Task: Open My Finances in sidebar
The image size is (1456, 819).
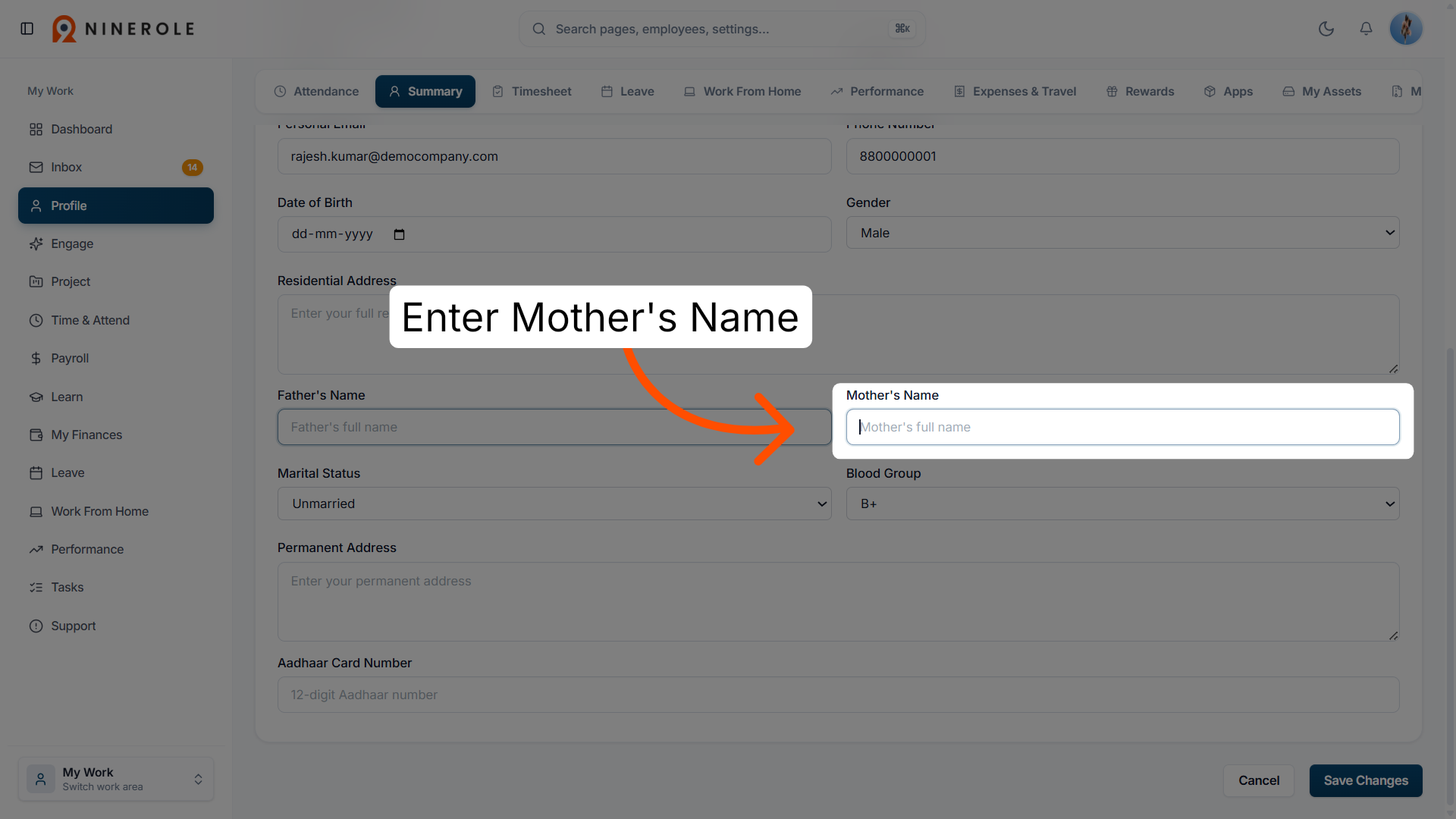Action: coord(116,435)
